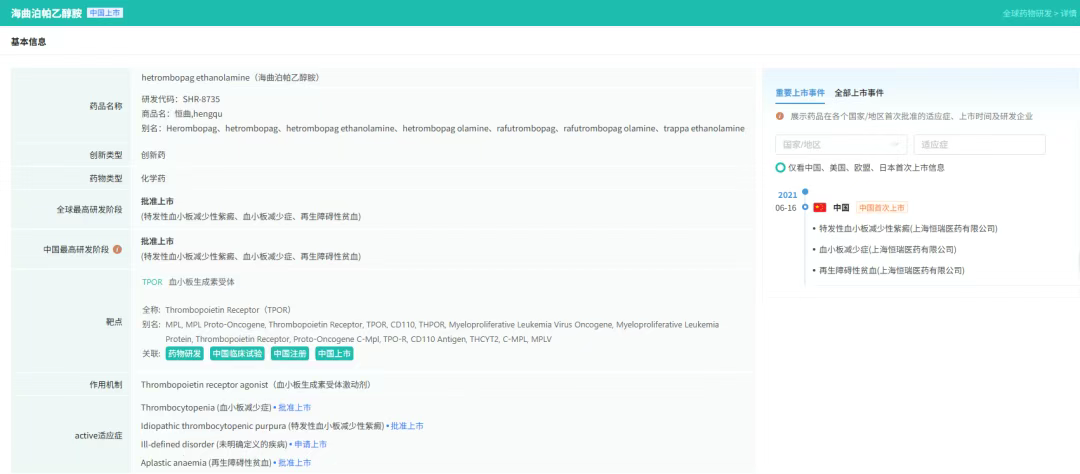This screenshot has width=1080, height=474.
Task: Click 全球药物研发 breadcrumb in top right
Action: (1029, 14)
